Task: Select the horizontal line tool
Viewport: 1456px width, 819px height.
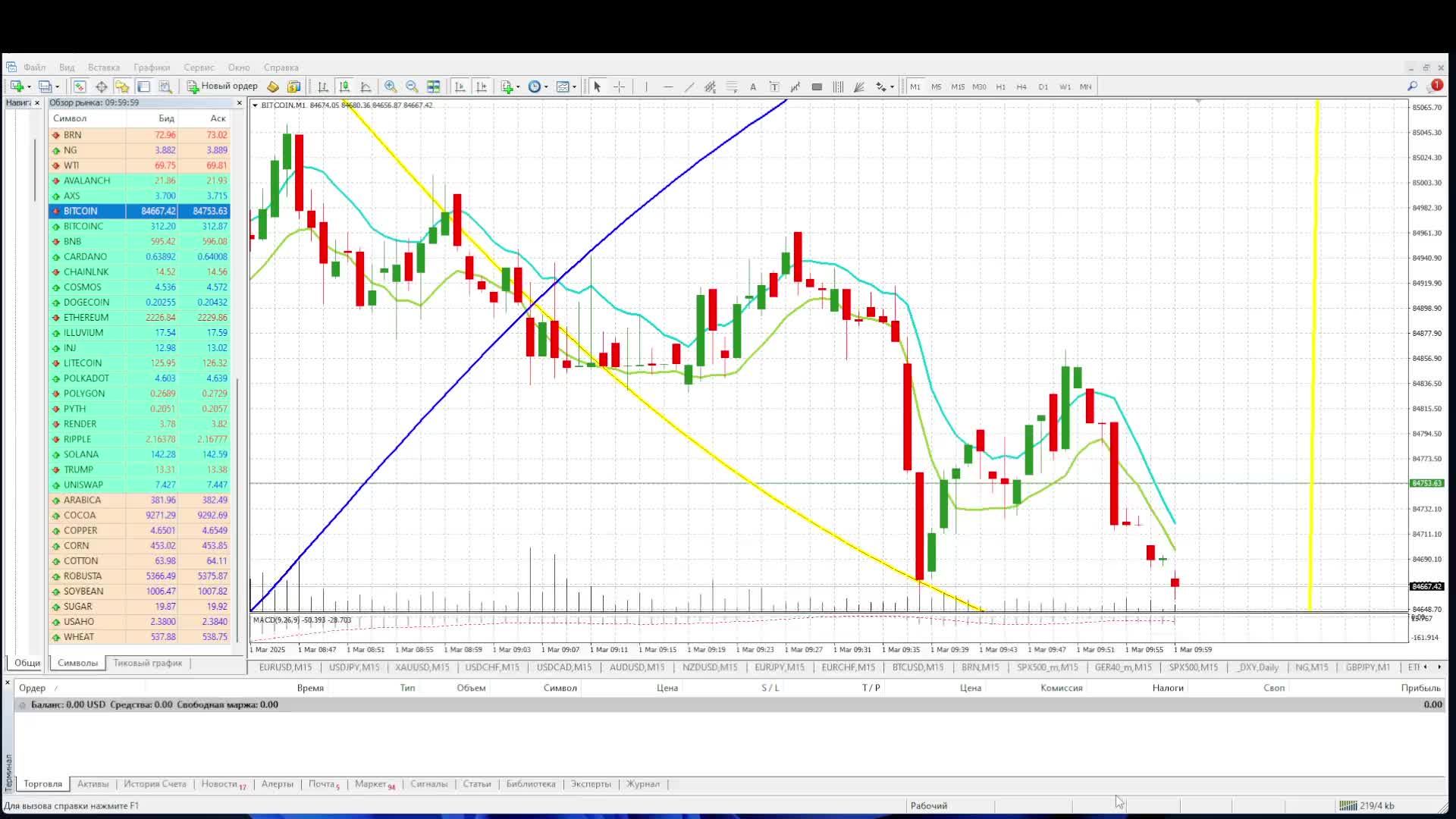Action: [x=668, y=86]
